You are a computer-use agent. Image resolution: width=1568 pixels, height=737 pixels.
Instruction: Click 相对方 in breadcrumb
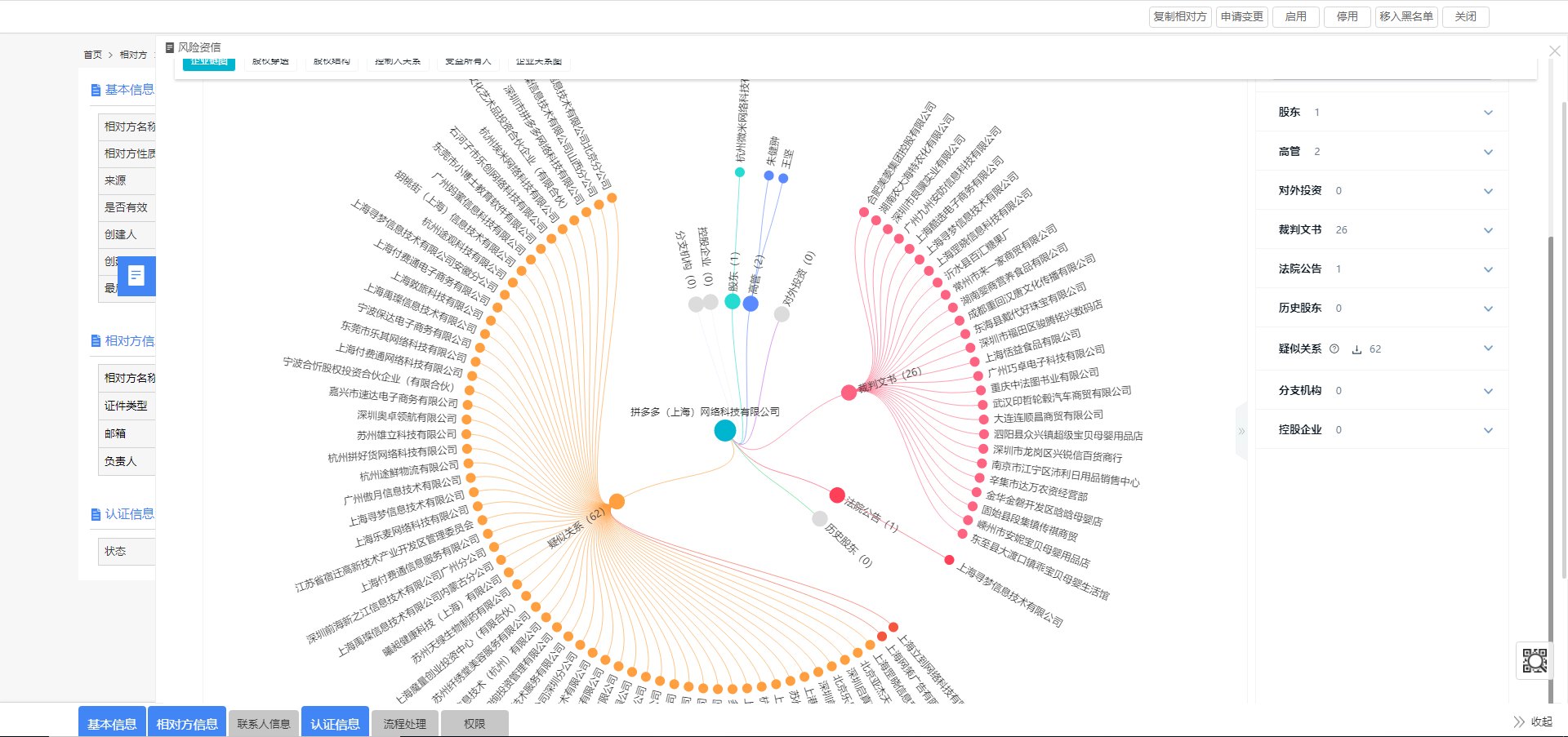point(133,55)
